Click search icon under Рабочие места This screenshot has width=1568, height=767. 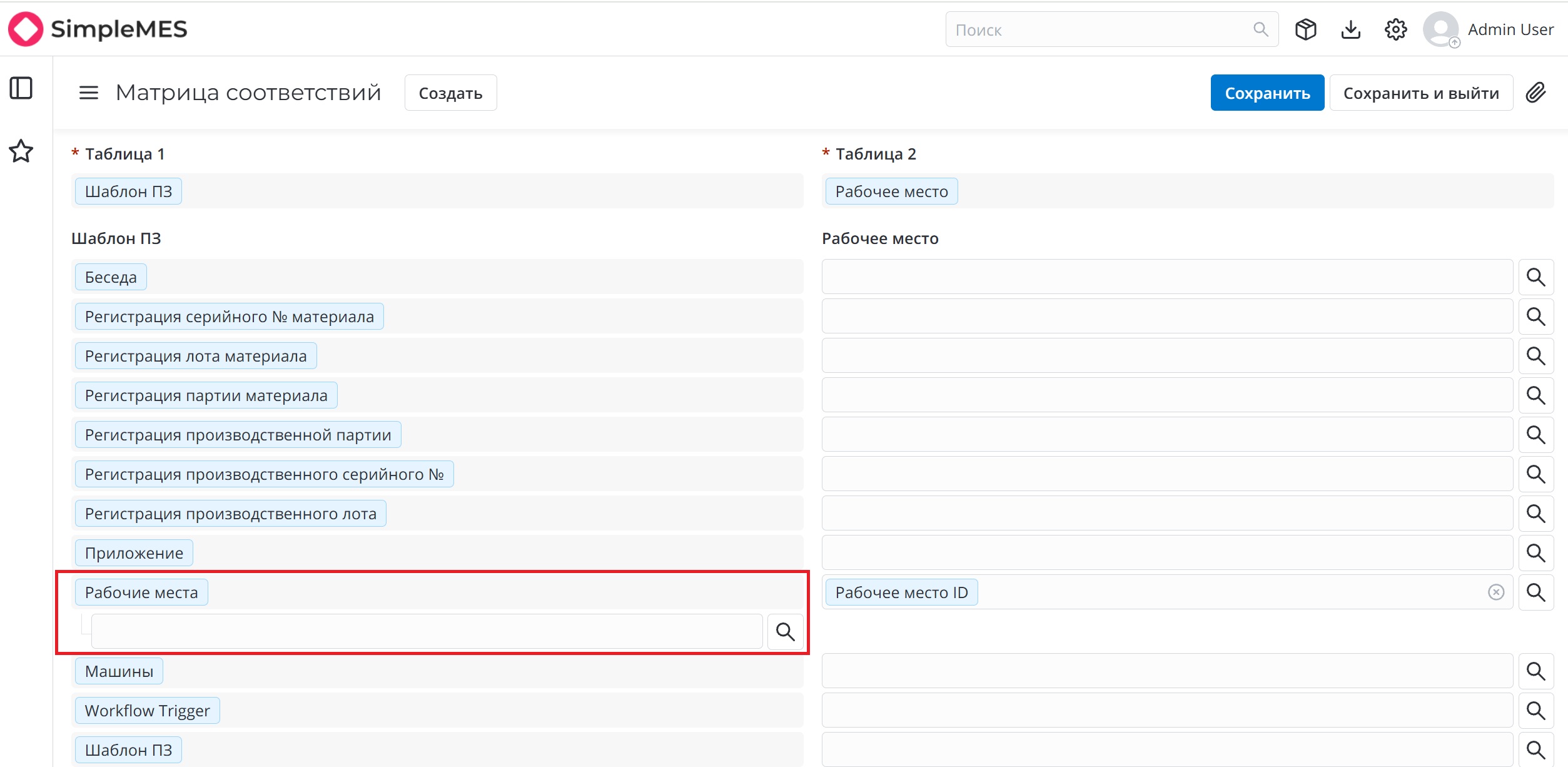click(786, 632)
